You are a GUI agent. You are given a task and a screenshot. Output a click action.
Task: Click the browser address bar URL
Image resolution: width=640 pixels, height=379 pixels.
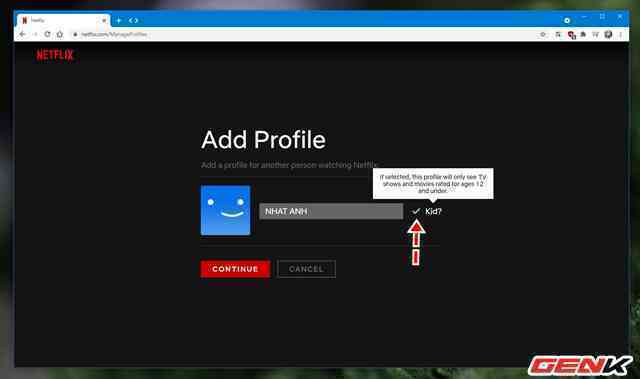(114, 35)
